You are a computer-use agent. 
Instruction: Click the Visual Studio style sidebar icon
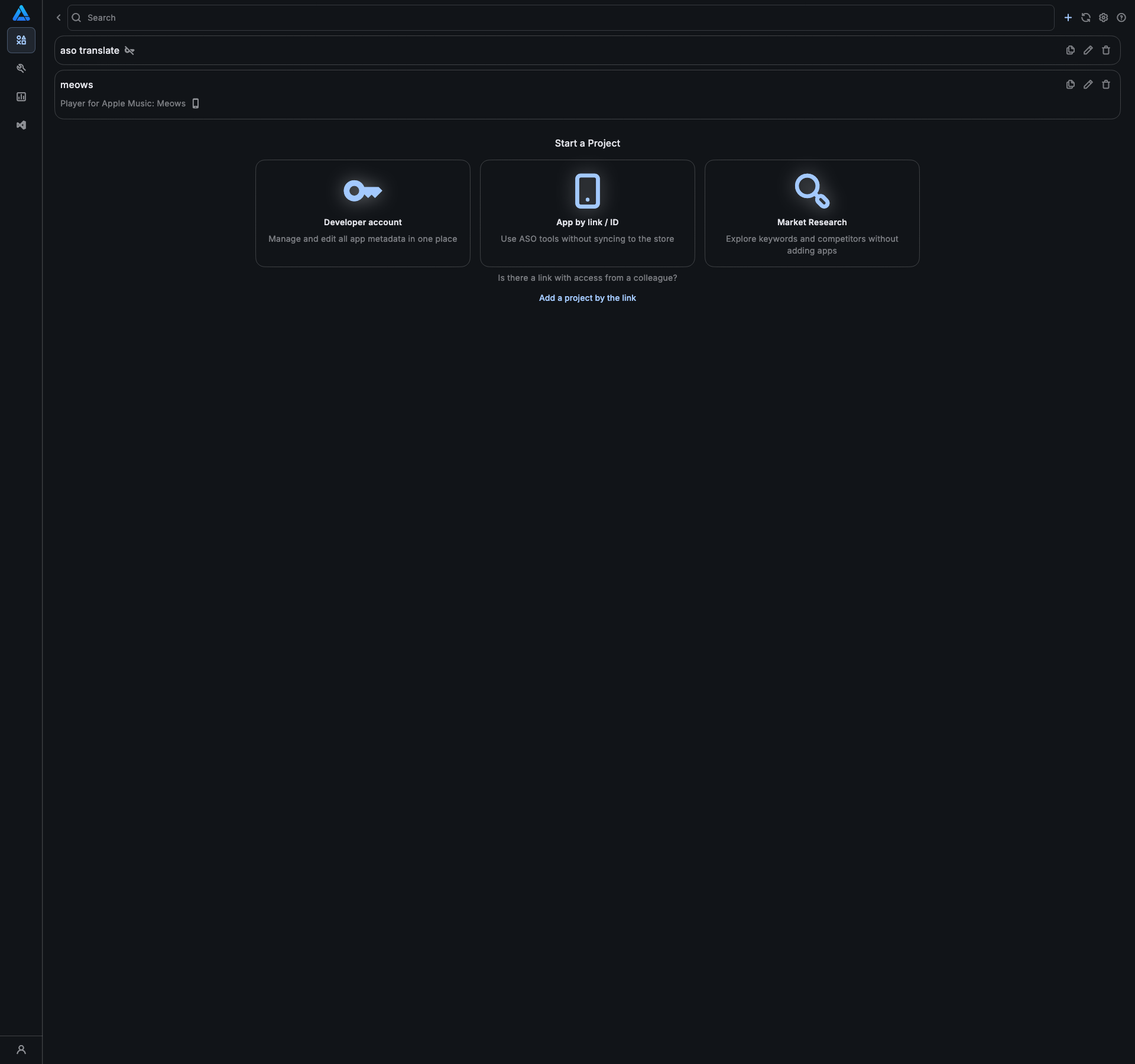pos(21,125)
